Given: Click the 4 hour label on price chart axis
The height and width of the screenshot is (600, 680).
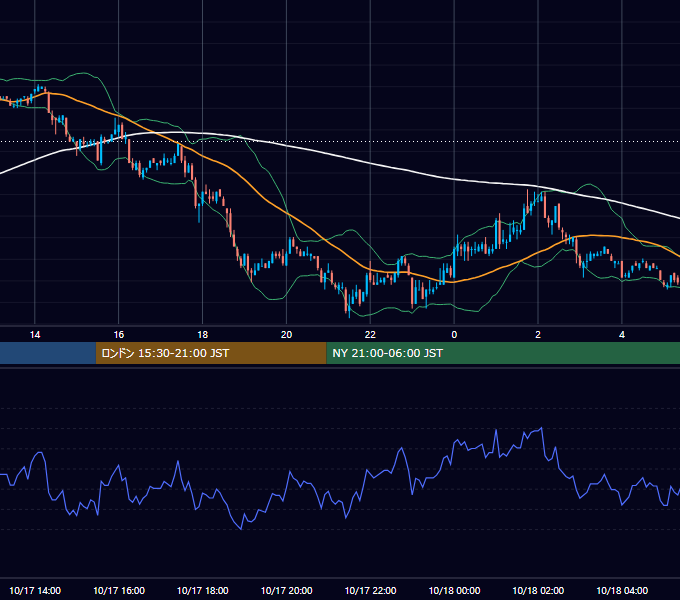Looking at the screenshot, I should (x=622, y=335).
